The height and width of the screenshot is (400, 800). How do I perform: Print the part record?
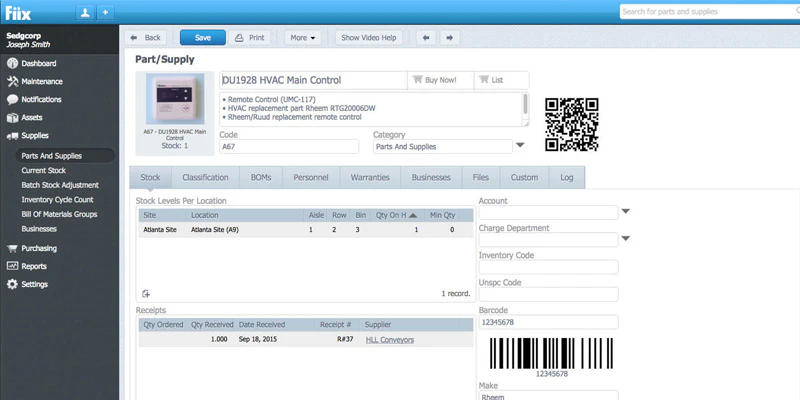coord(250,38)
